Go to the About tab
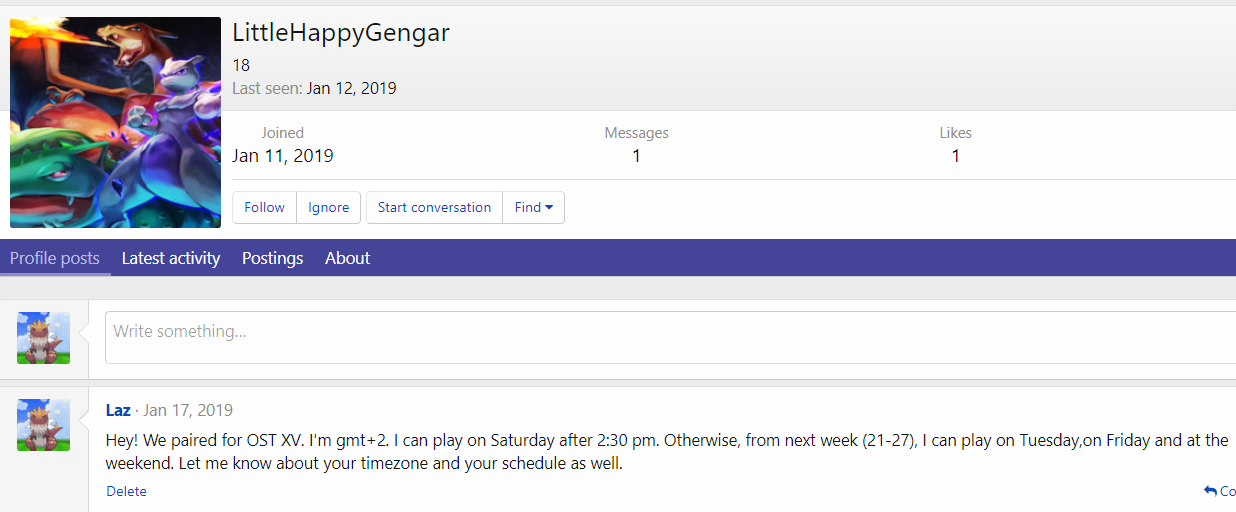 (x=347, y=258)
